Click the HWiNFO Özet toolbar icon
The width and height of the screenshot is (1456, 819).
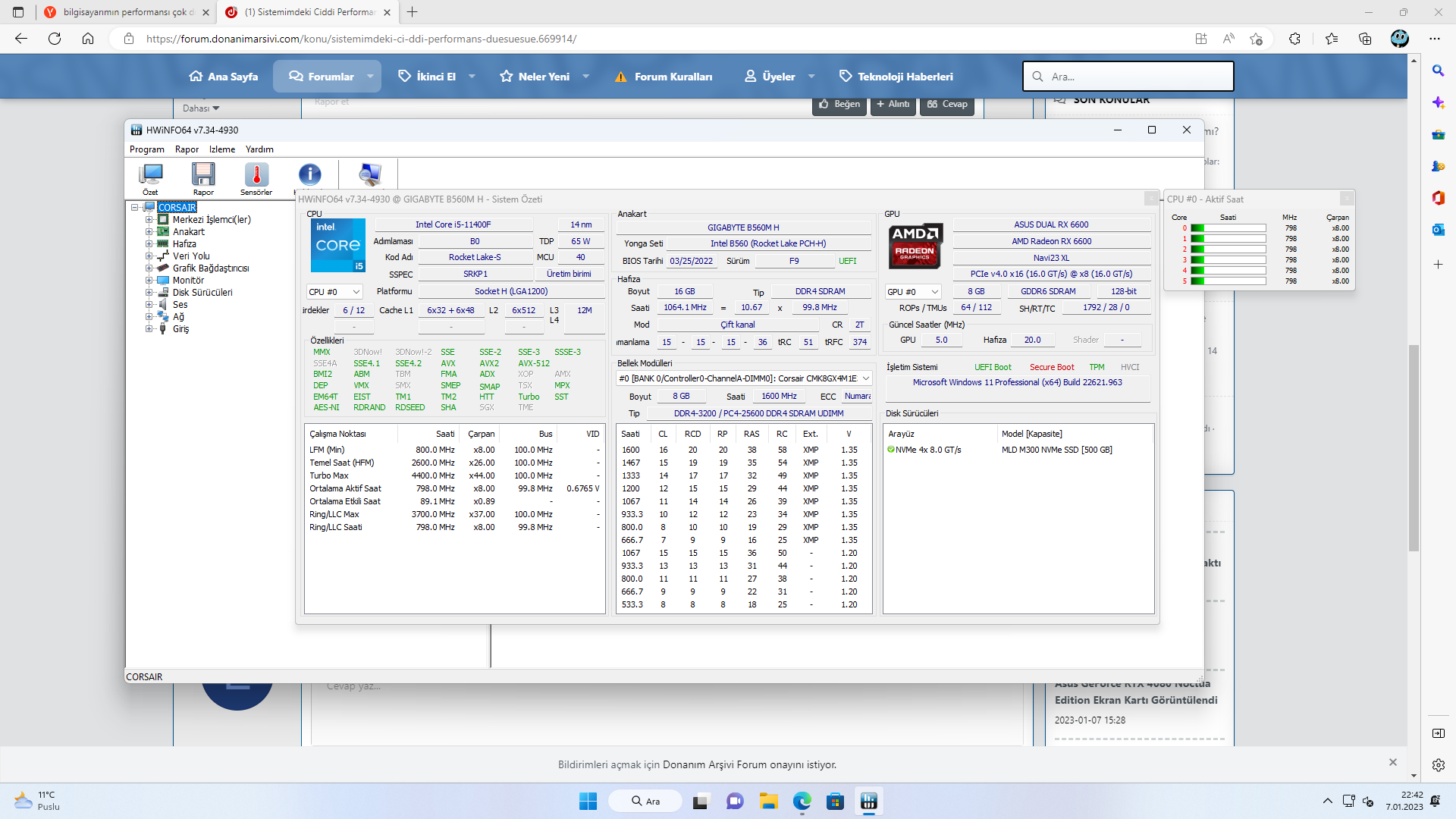(150, 176)
